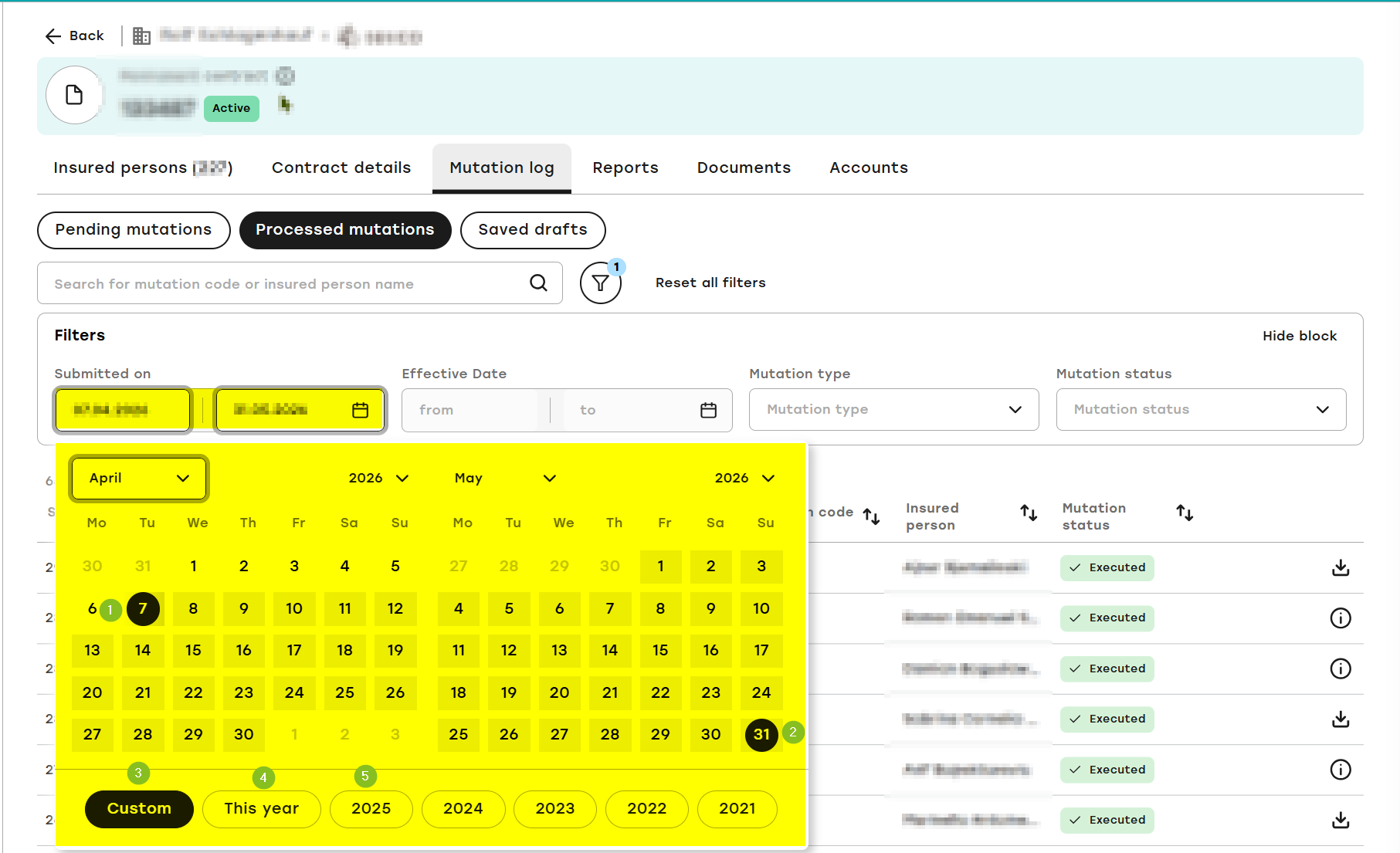
Task: Click the contract document icon
Action: pyautogui.click(x=74, y=95)
